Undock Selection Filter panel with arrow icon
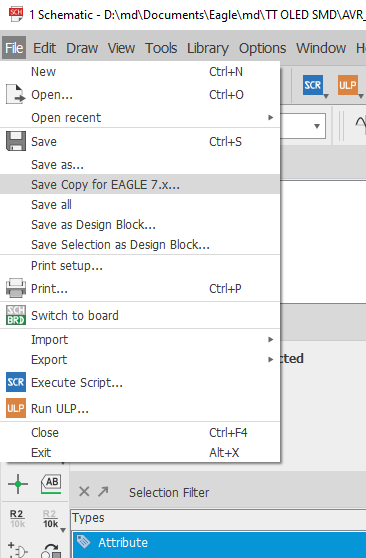This screenshot has width=366, height=558. [103, 492]
